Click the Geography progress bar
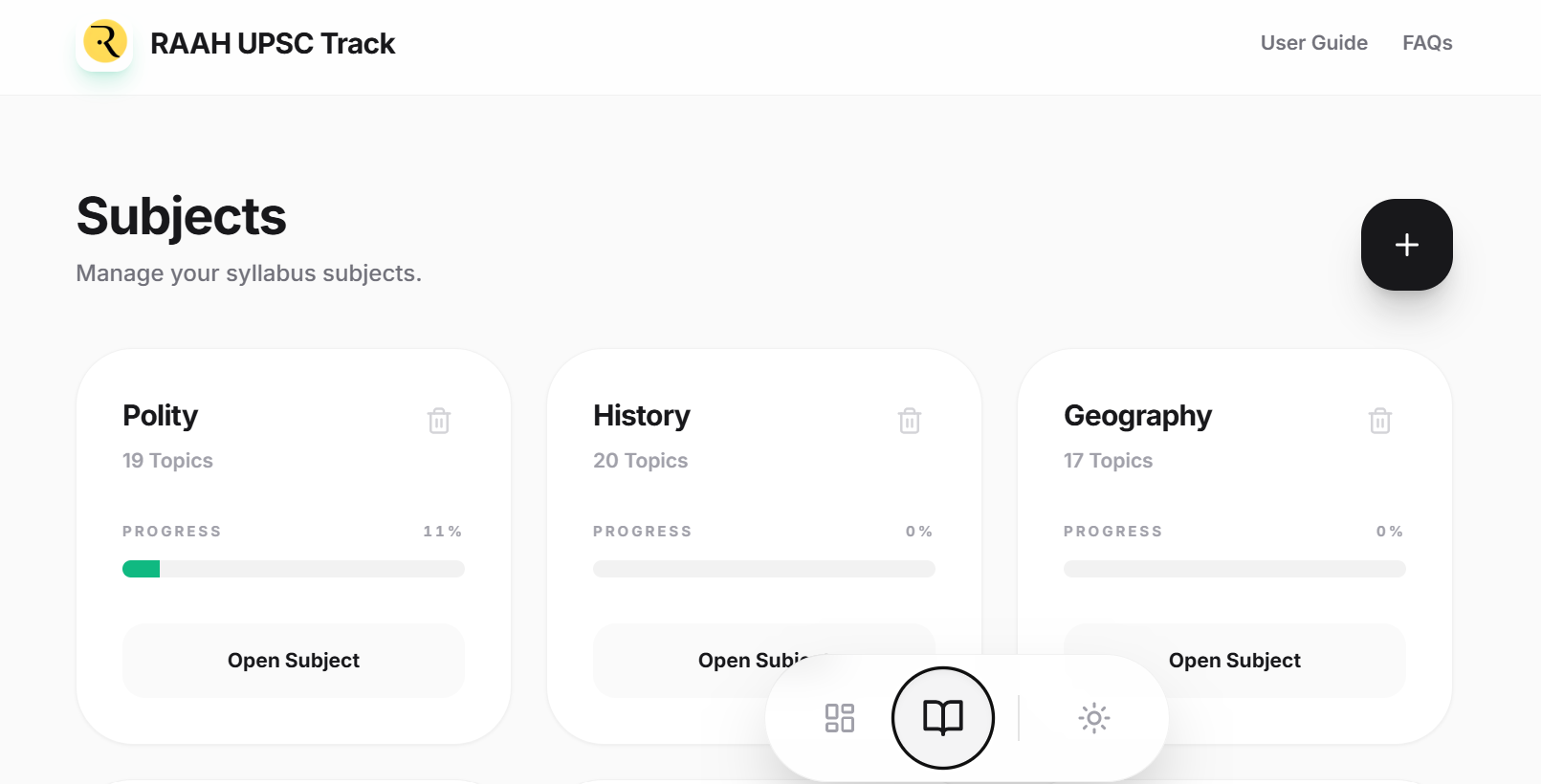The width and height of the screenshot is (1541, 784). click(x=1235, y=569)
